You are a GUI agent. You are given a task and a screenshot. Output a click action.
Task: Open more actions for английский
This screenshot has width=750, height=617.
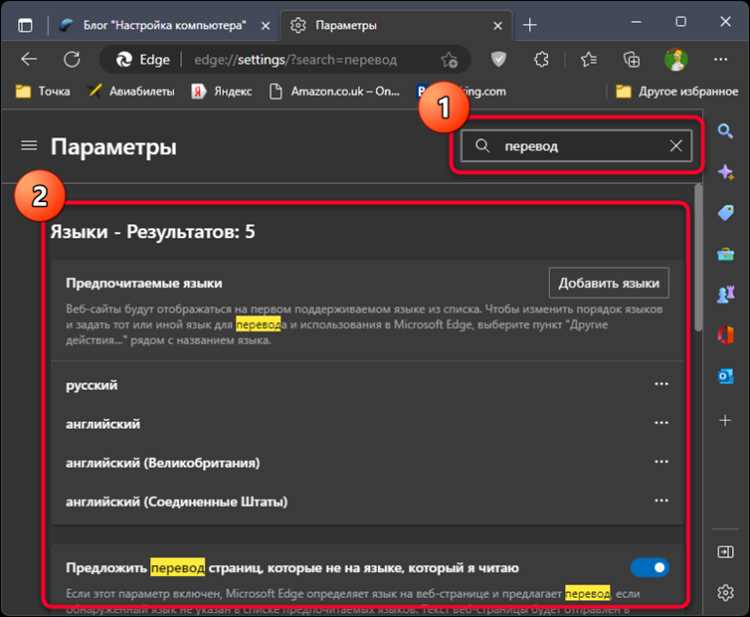661,423
